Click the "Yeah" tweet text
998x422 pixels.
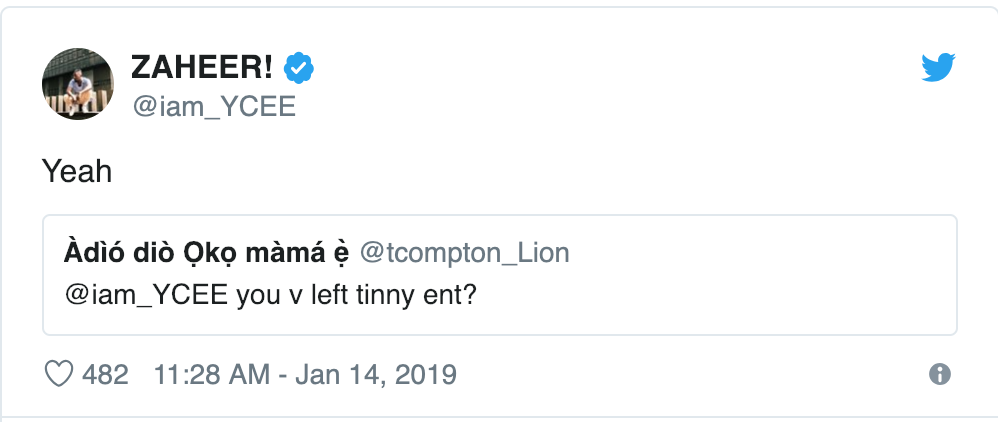[77, 172]
